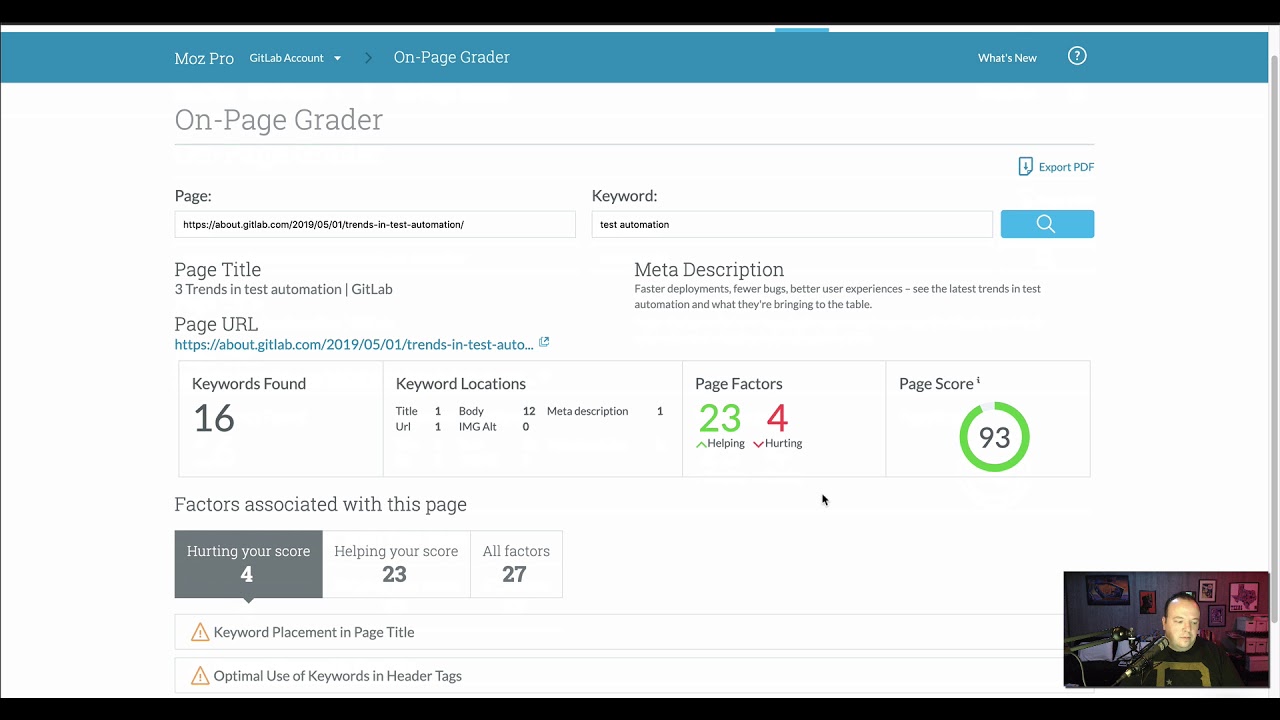1280x720 pixels.
Task: Click the breadcrumb chevron next to GitLab Account
Action: point(368,57)
